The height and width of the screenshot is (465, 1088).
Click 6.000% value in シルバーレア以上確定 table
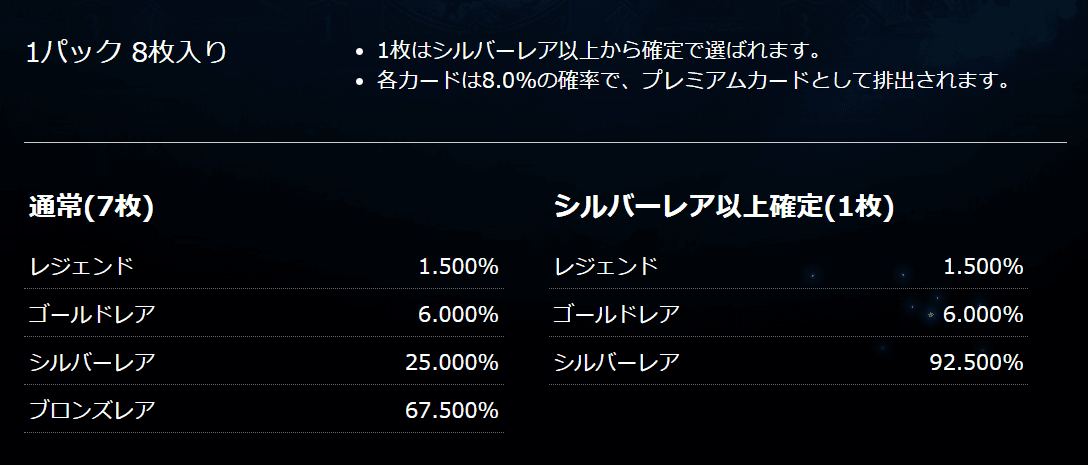982,314
